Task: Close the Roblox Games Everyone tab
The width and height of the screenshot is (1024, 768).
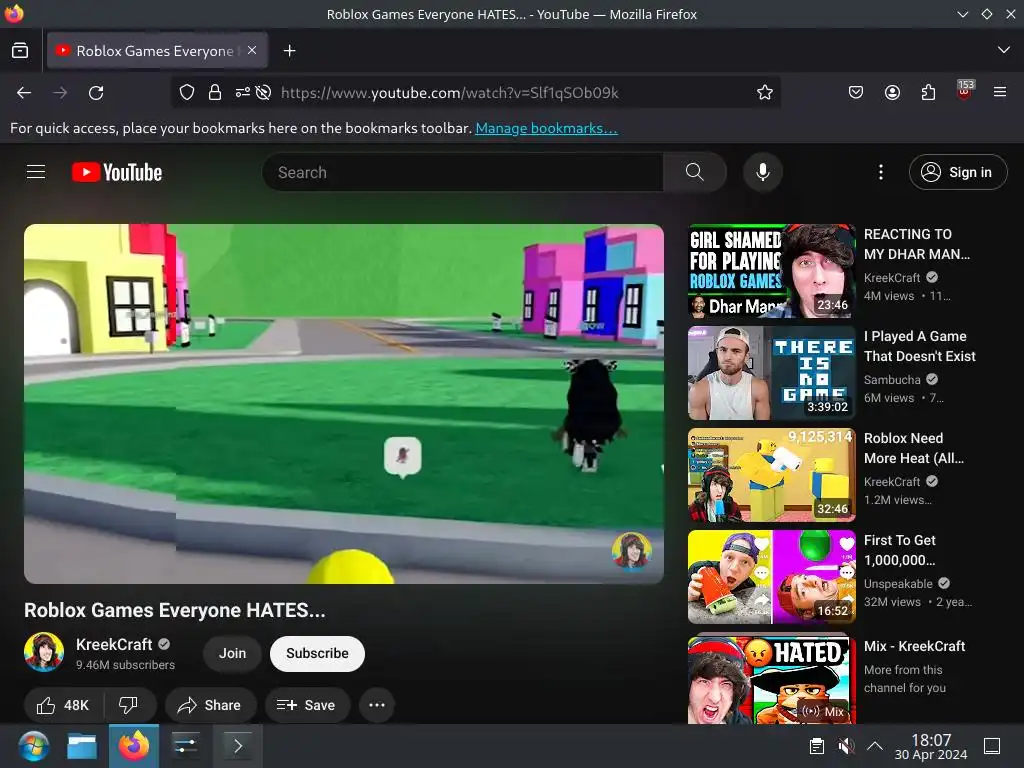Action: pyautogui.click(x=252, y=50)
